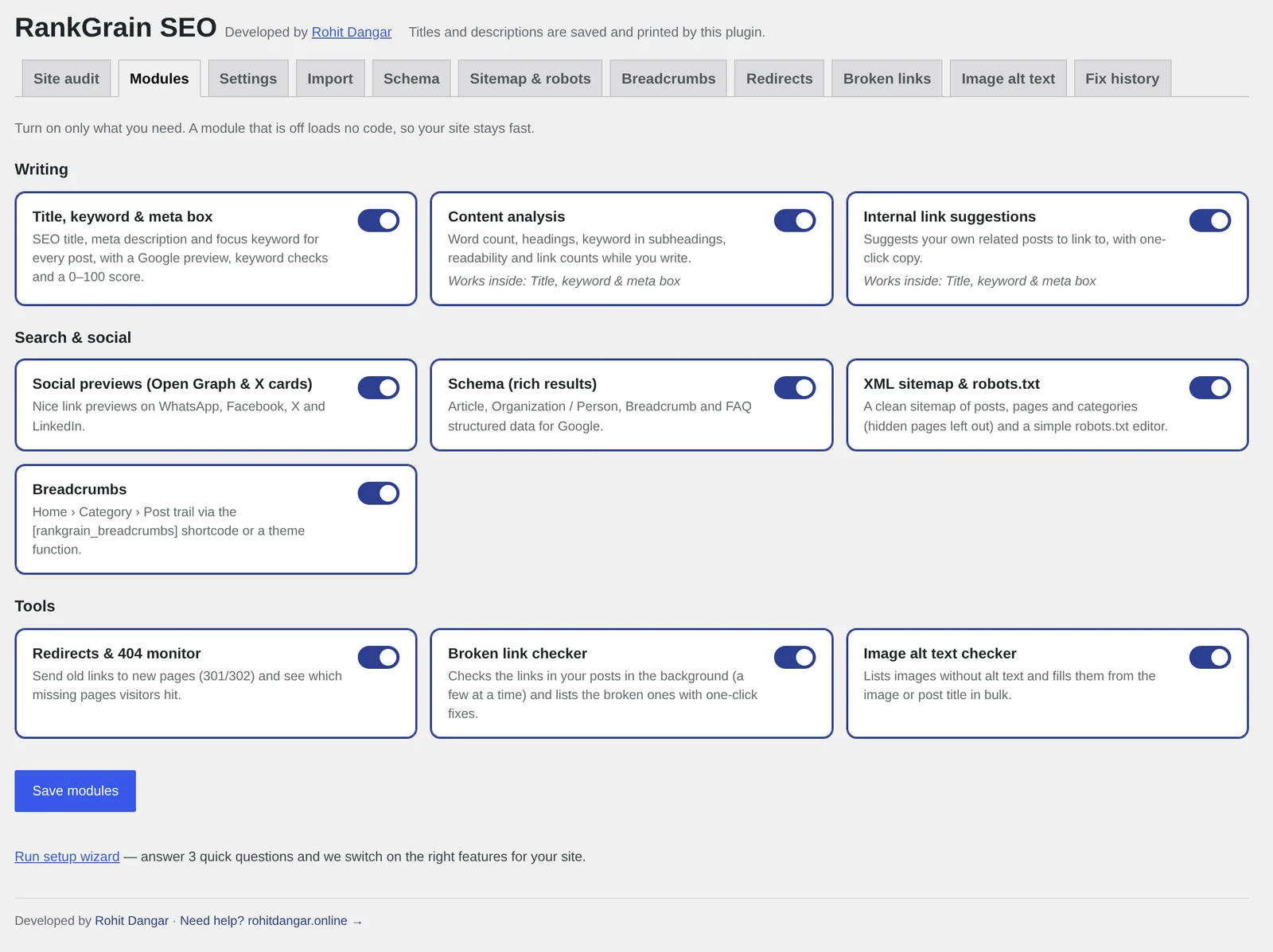Switch to the Breadcrumbs tab
Viewport: 1273px width, 952px height.
[x=668, y=79]
